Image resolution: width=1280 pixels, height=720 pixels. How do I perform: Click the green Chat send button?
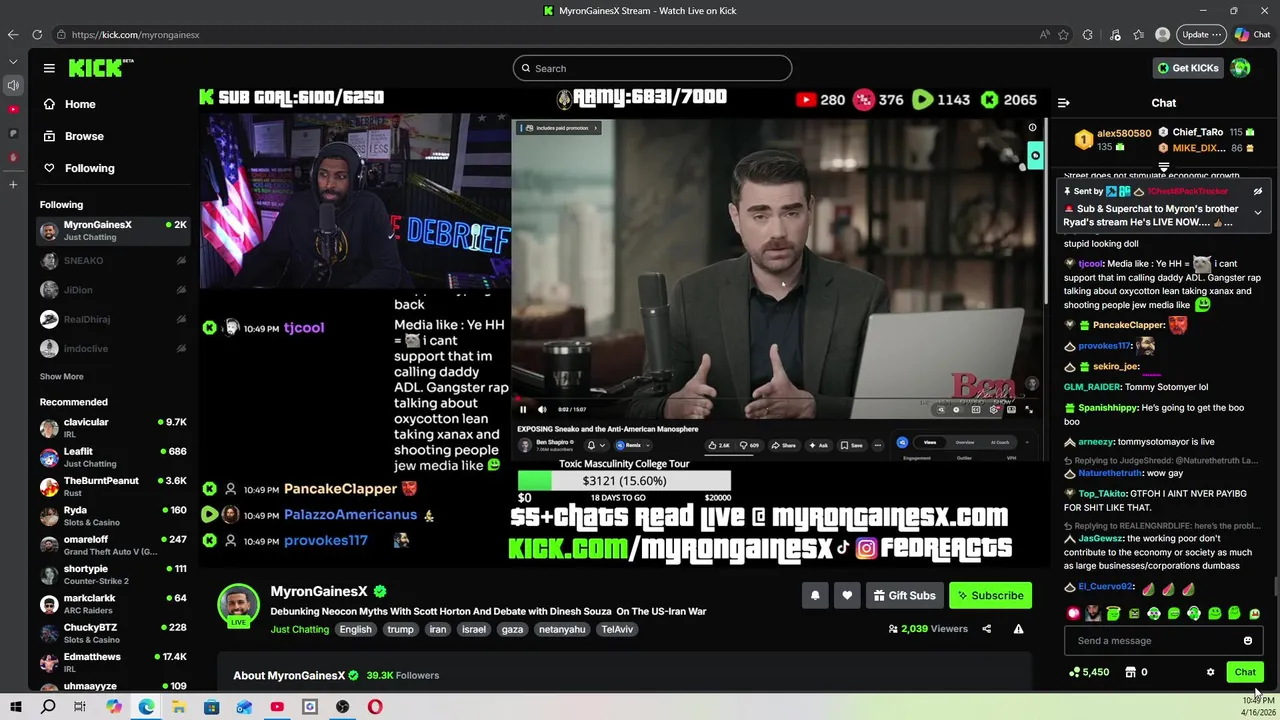point(1244,672)
